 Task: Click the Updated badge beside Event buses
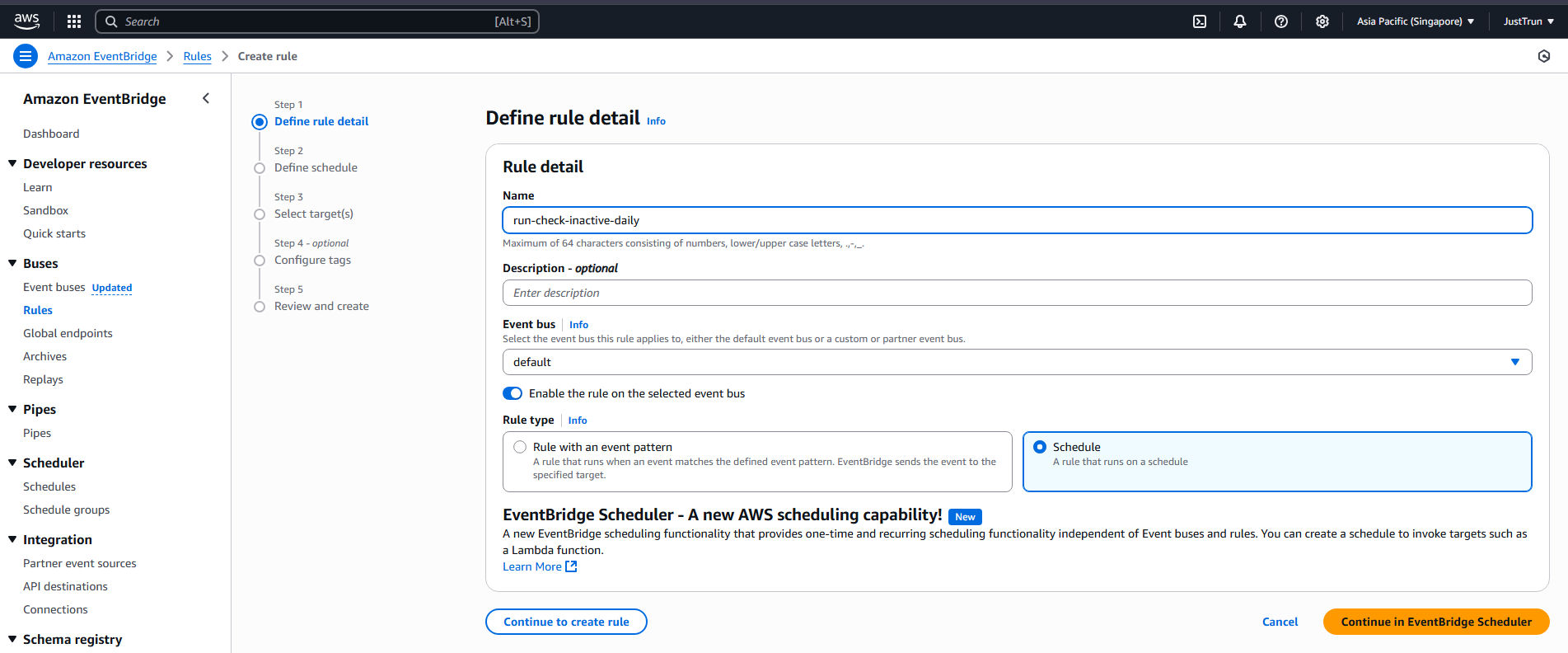point(112,288)
